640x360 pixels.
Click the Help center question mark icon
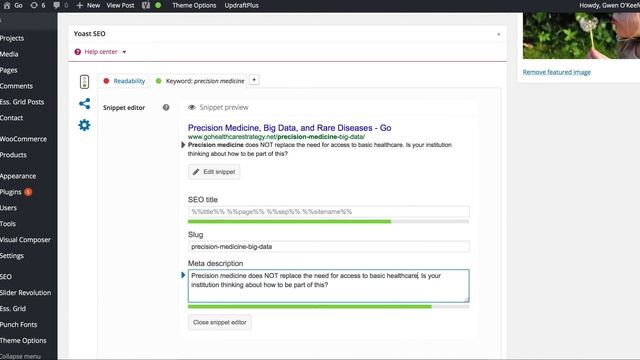point(78,52)
